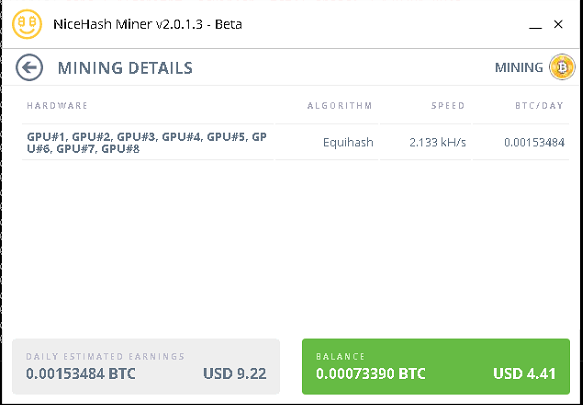Select the GPU#1 to GPU#8 hardware row
Viewport: 583px width, 405px height.
click(x=296, y=142)
